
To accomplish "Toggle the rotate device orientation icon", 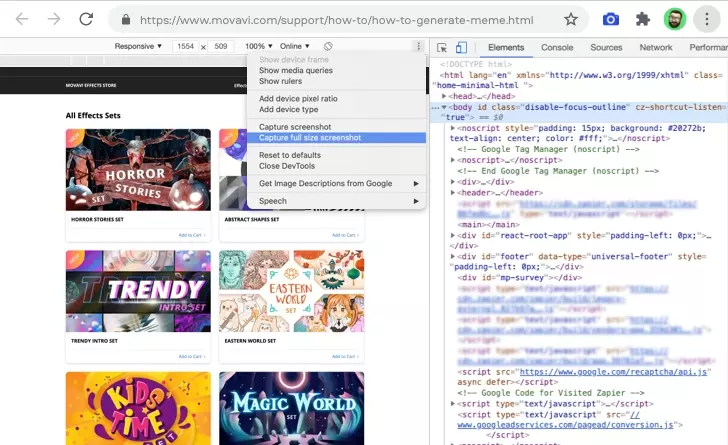I will (328, 46).
